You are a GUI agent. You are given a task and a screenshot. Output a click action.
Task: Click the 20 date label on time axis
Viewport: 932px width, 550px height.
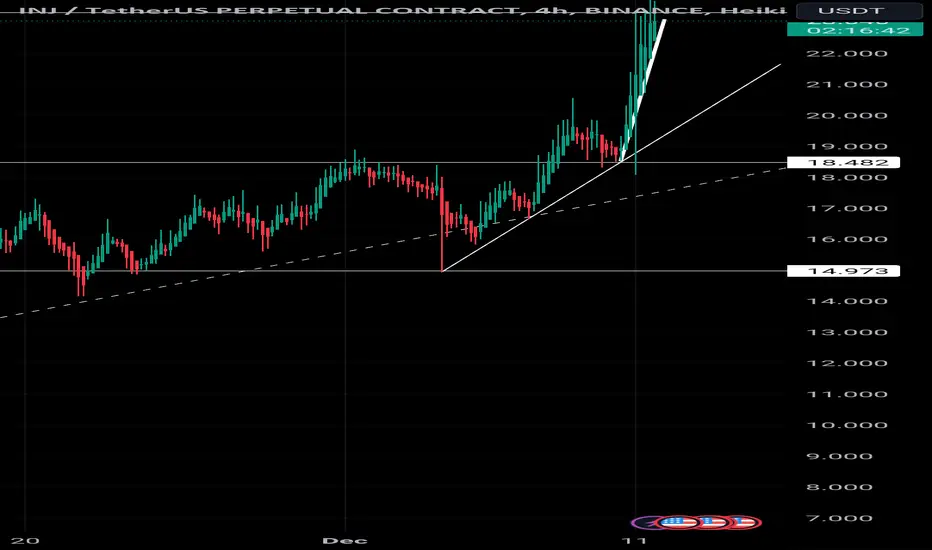[x=25, y=540]
